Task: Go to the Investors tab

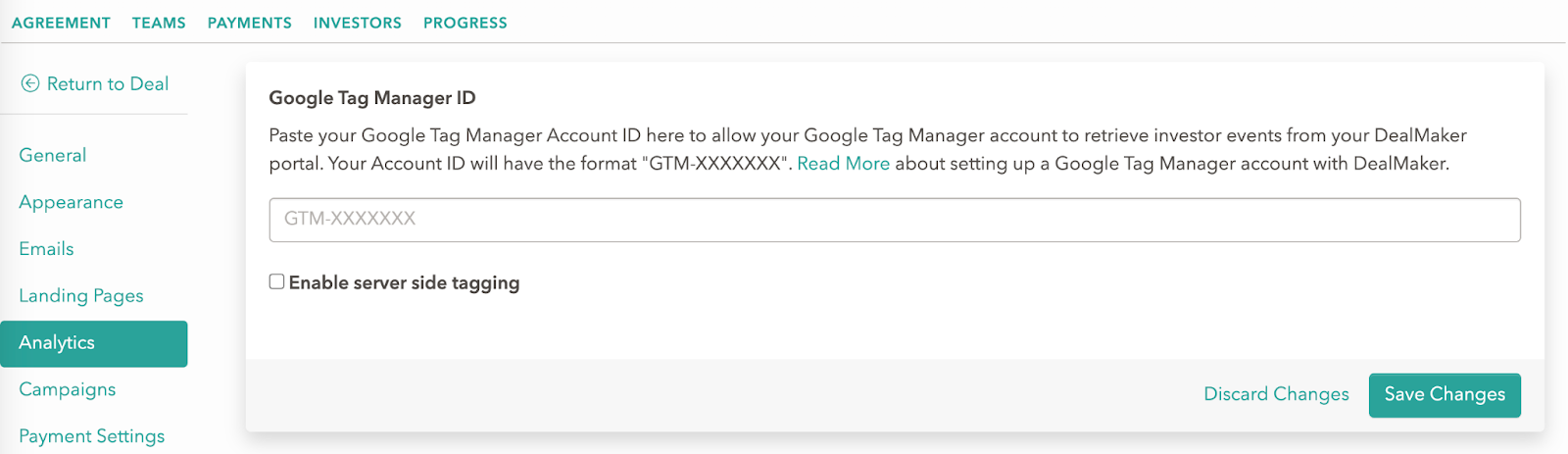Action: pos(358,23)
